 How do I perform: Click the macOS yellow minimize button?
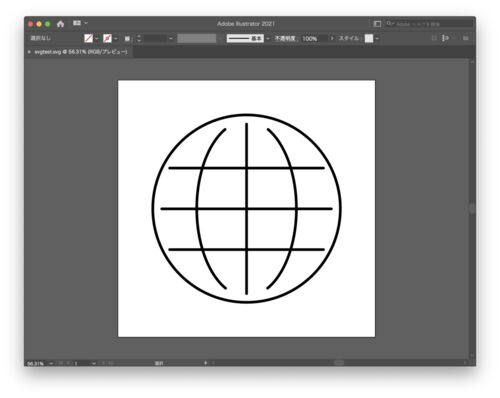click(x=39, y=24)
